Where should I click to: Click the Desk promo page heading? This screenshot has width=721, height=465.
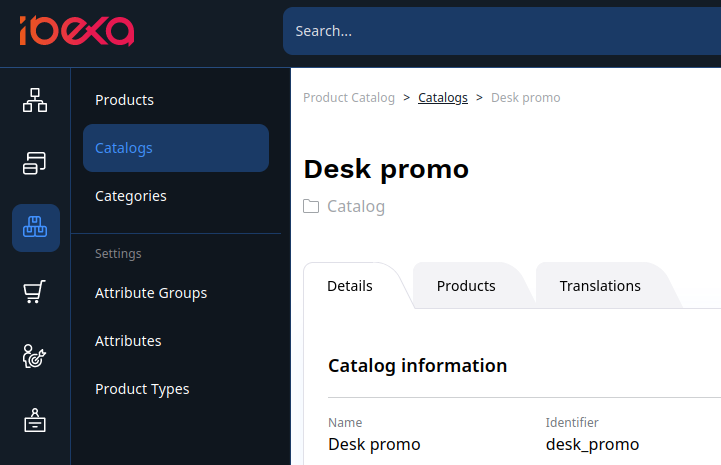point(386,169)
